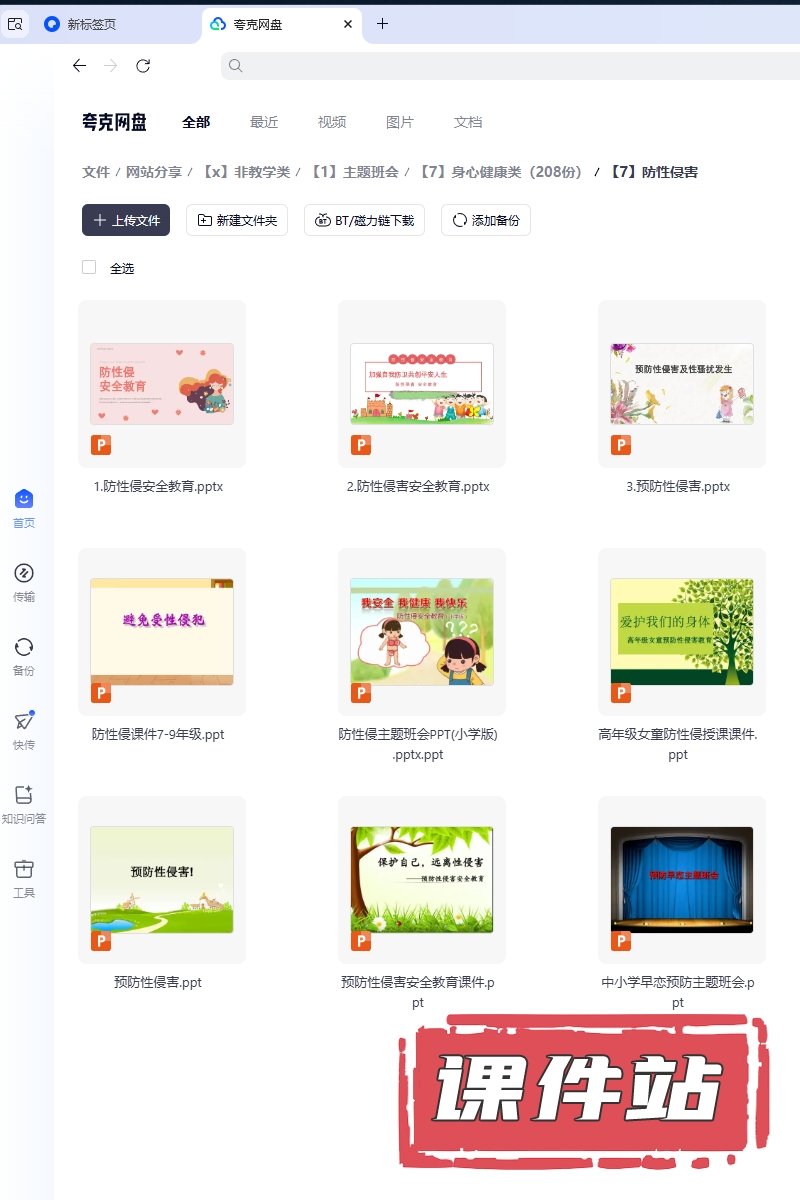Open the 传输 transfer sidebar icon
The width and height of the screenshot is (800, 1200).
(x=24, y=574)
